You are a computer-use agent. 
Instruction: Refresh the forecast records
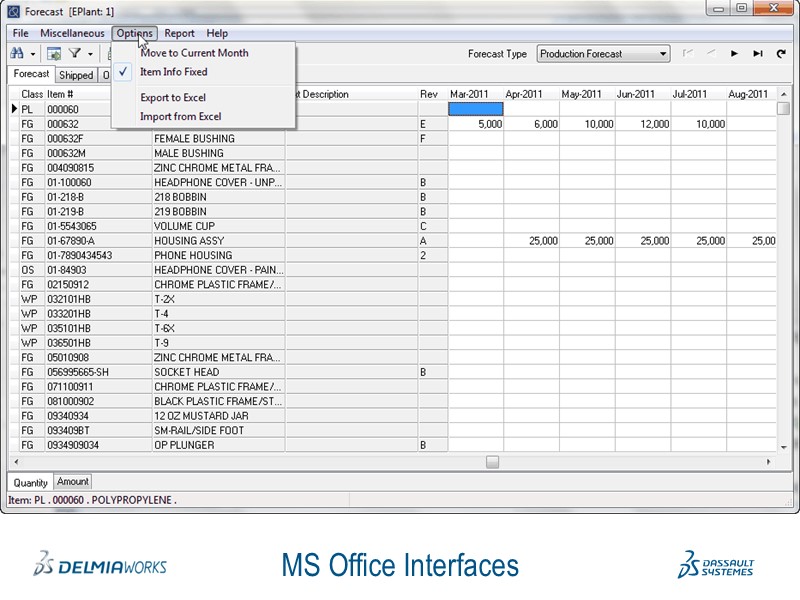[783, 54]
